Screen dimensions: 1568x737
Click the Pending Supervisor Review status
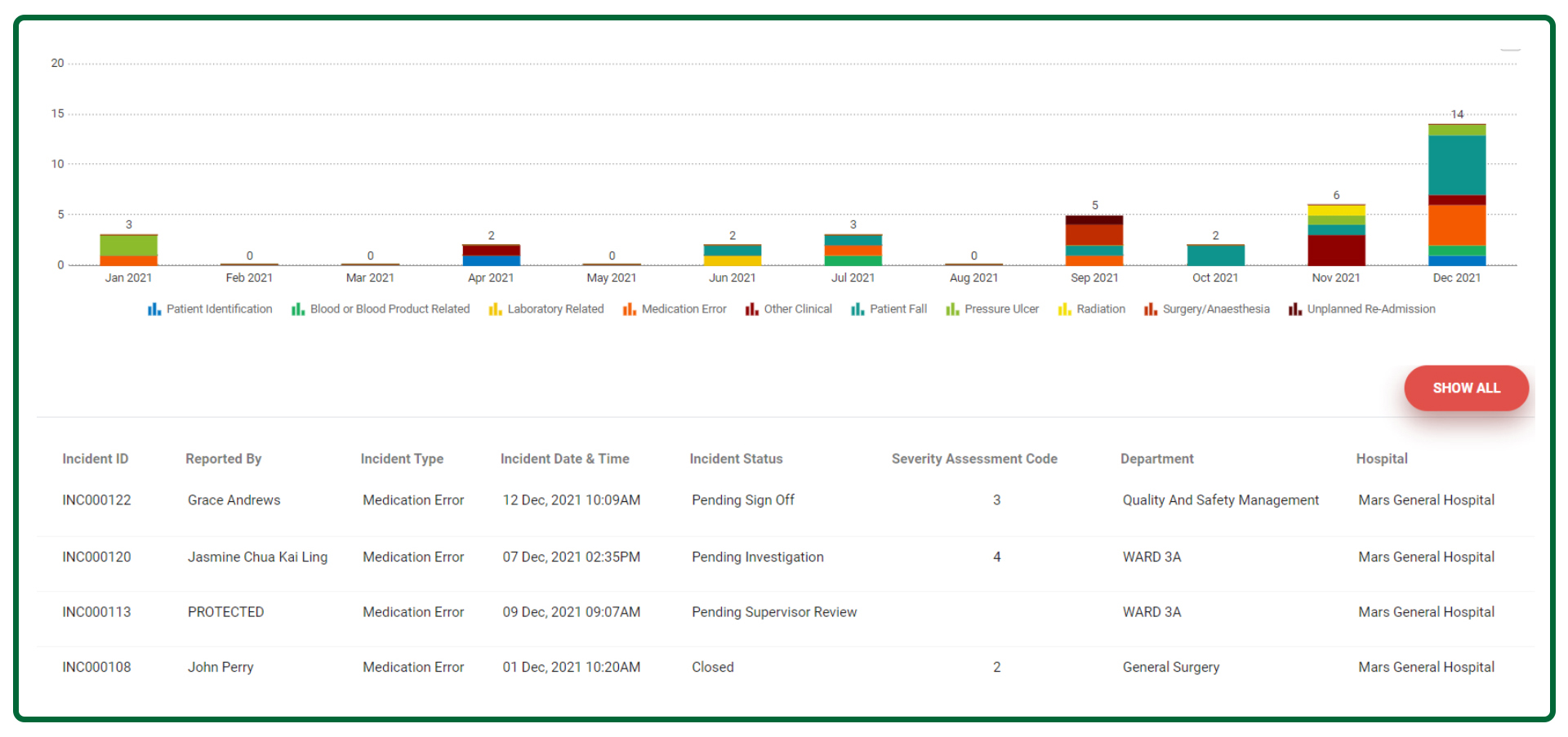pos(774,612)
